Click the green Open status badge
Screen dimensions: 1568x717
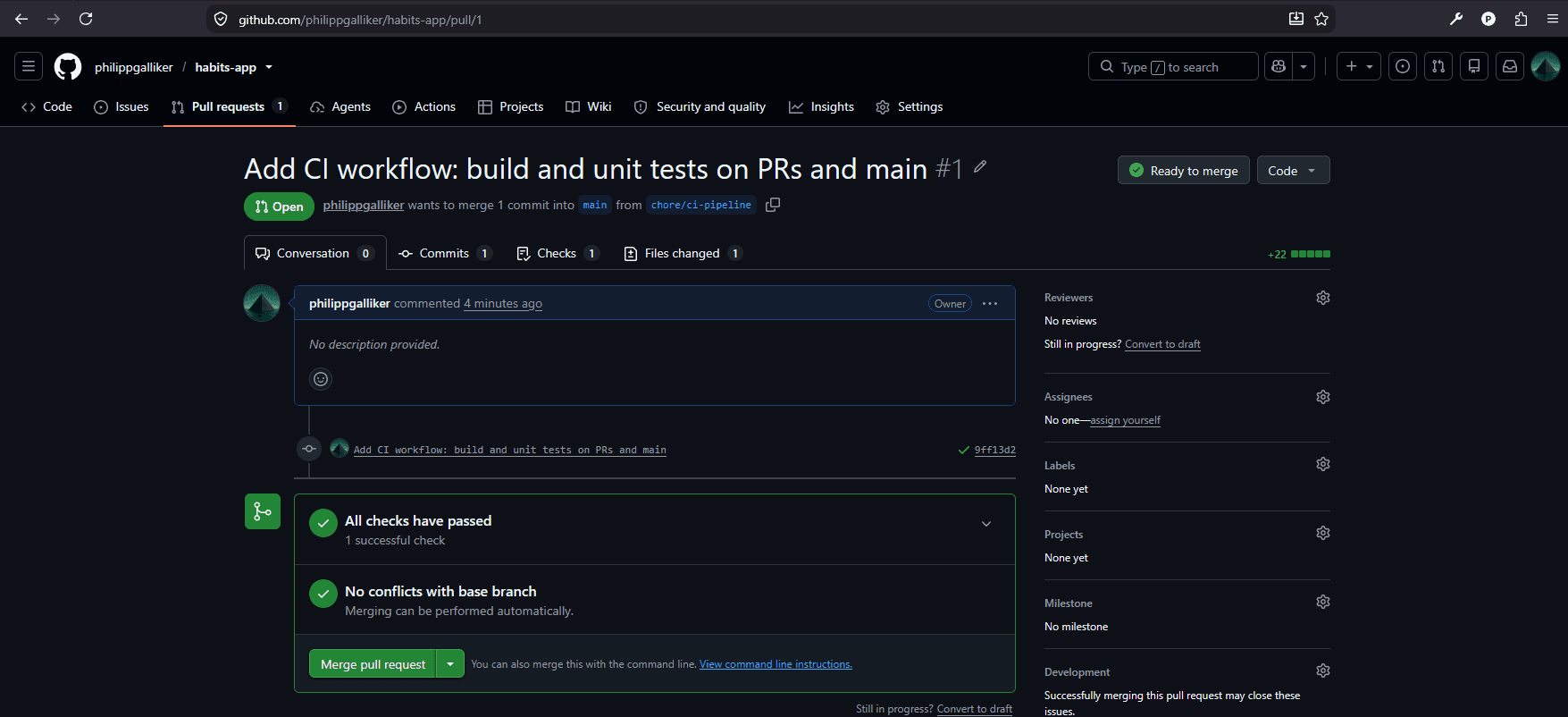pos(279,206)
